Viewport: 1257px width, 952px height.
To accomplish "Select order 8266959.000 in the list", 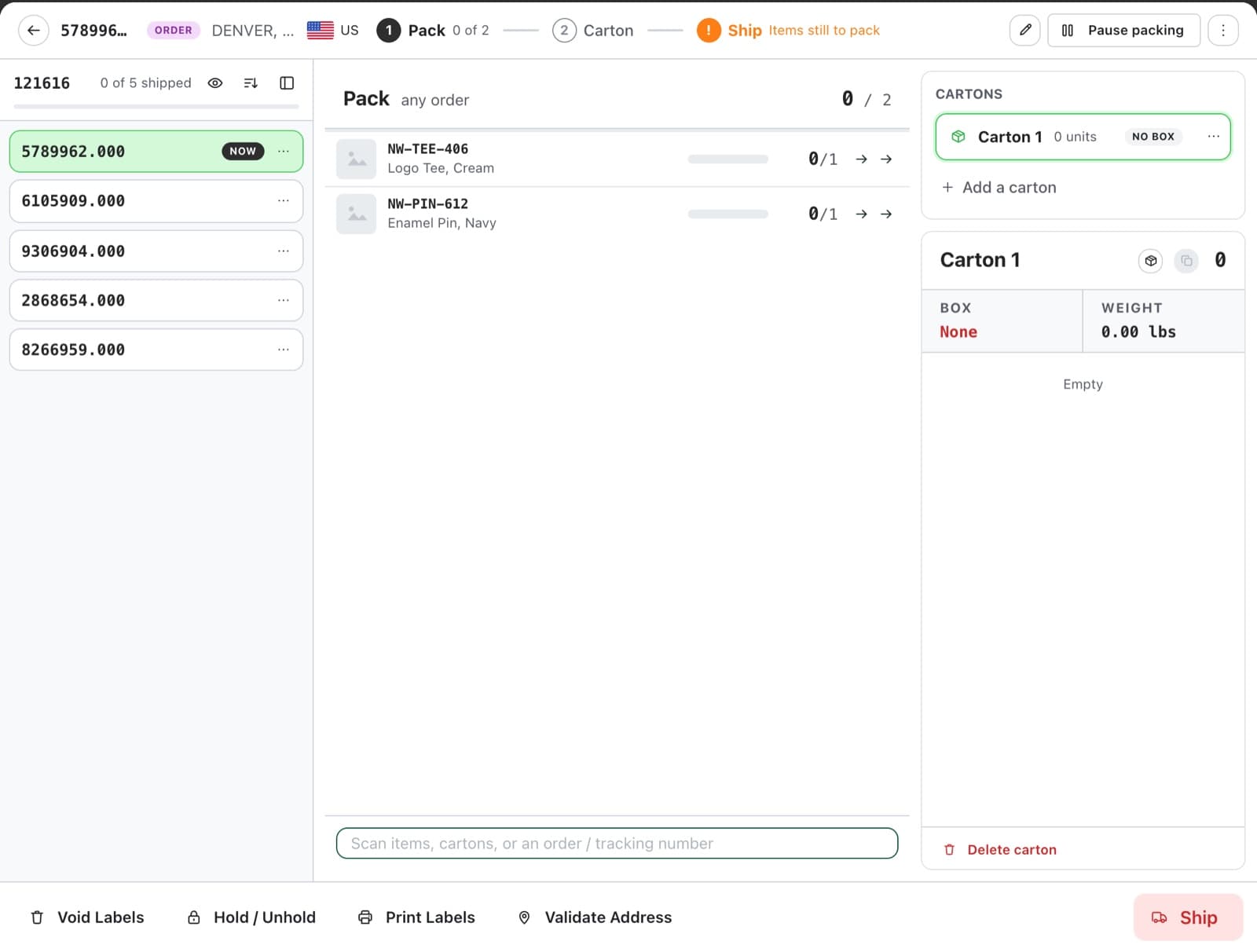I will [x=156, y=350].
